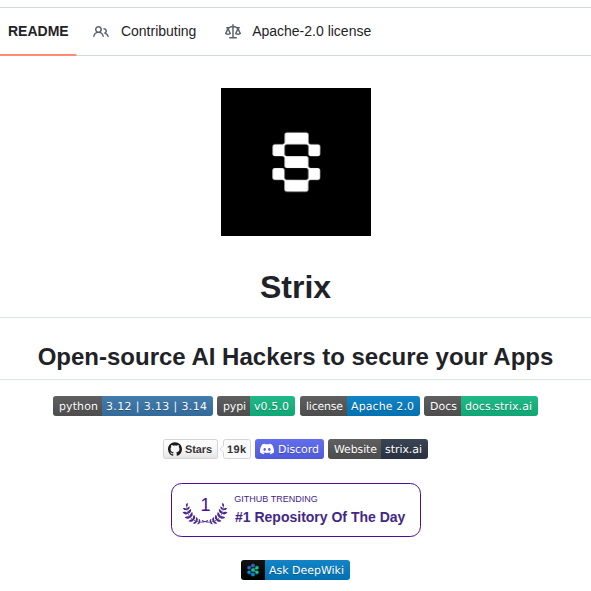591x591 pixels.
Task: Click the Discord logo icon
Action: (x=267, y=449)
